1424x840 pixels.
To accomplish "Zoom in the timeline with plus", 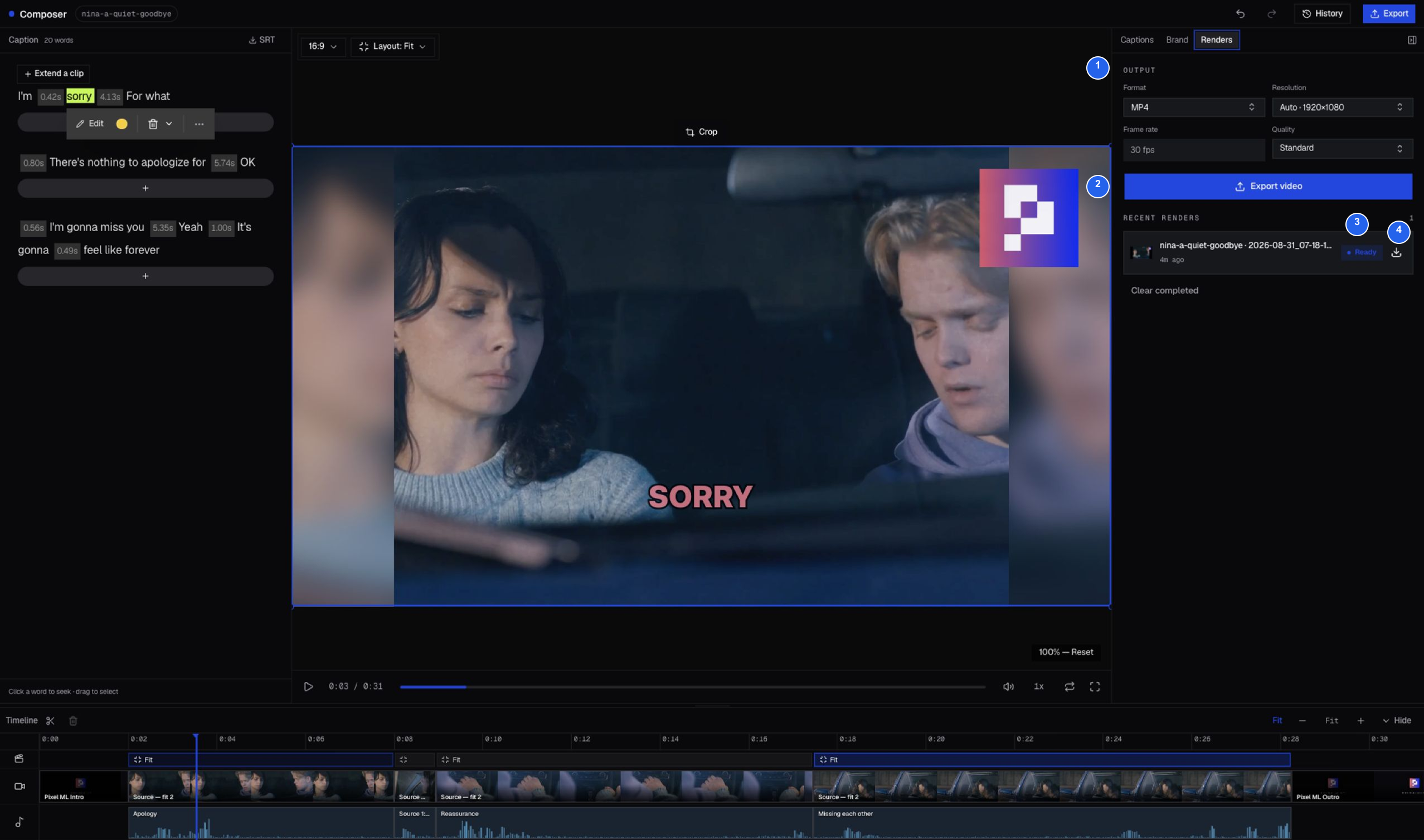I will 1360,721.
